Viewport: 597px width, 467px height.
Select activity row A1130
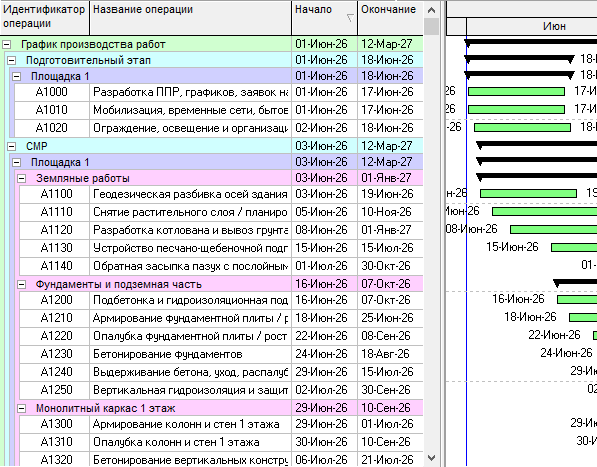tap(222, 248)
